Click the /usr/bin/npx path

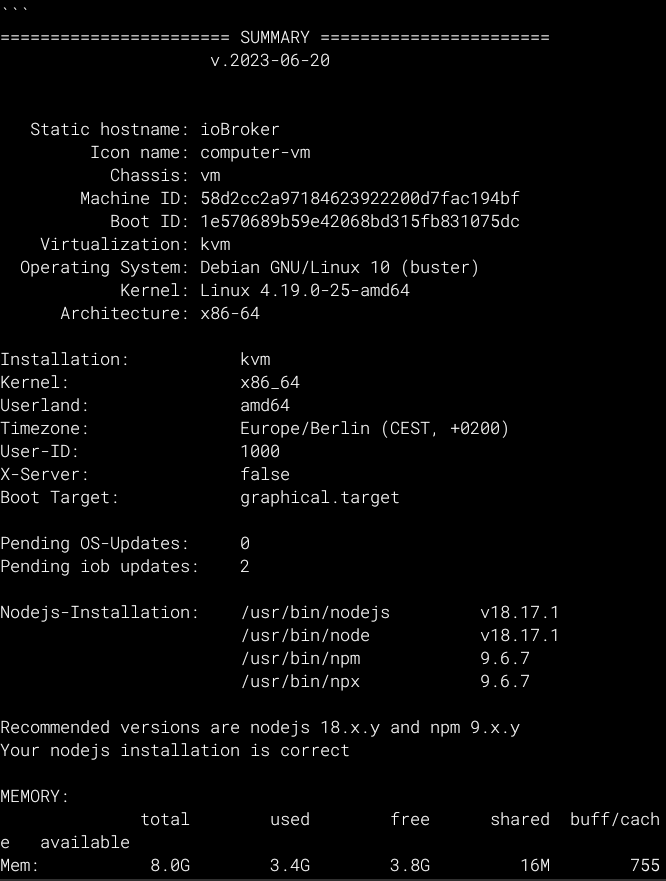(x=300, y=681)
